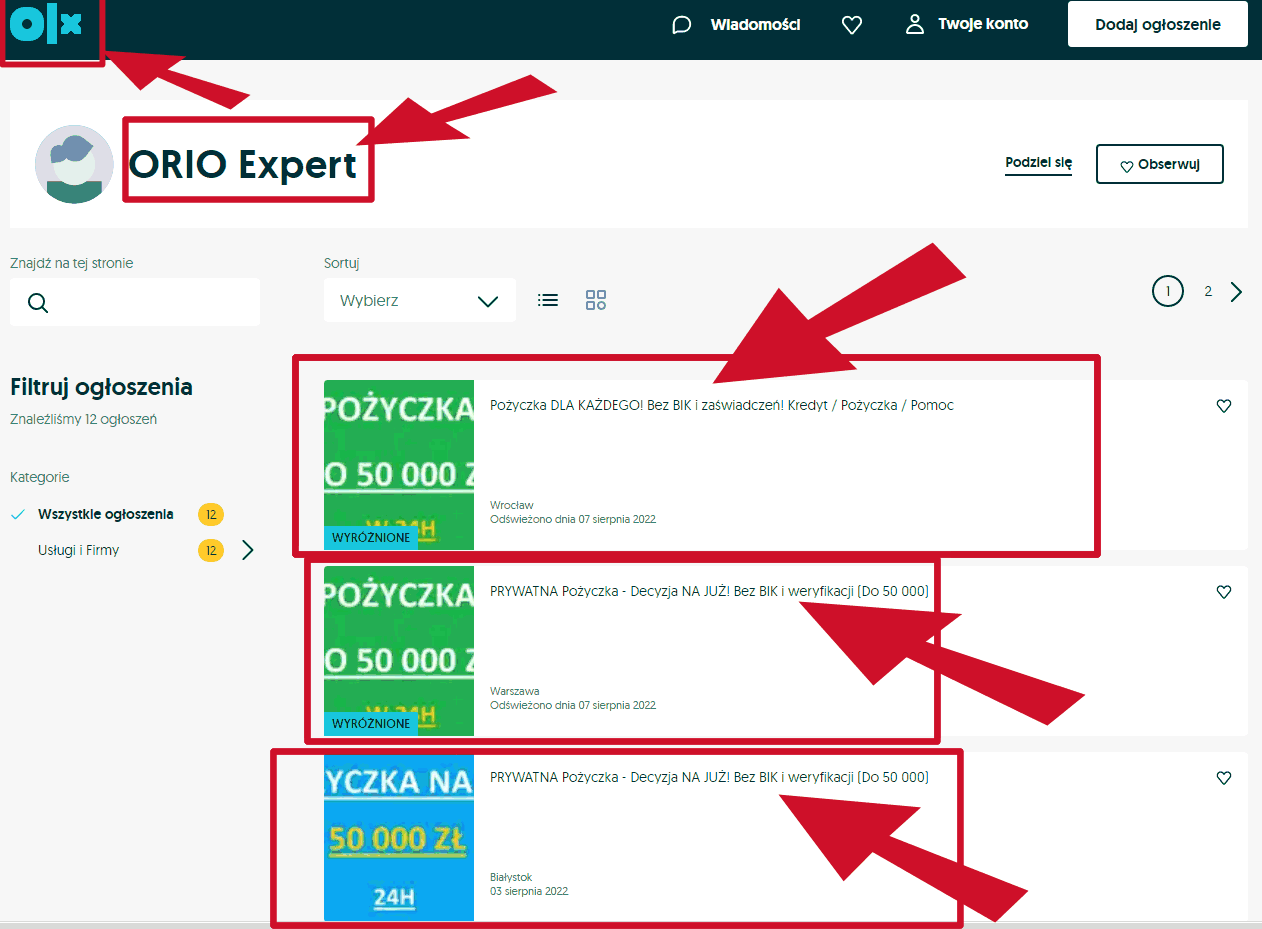This screenshot has width=1262, height=929.
Task: Click the OLX logo
Action: click(x=45, y=27)
